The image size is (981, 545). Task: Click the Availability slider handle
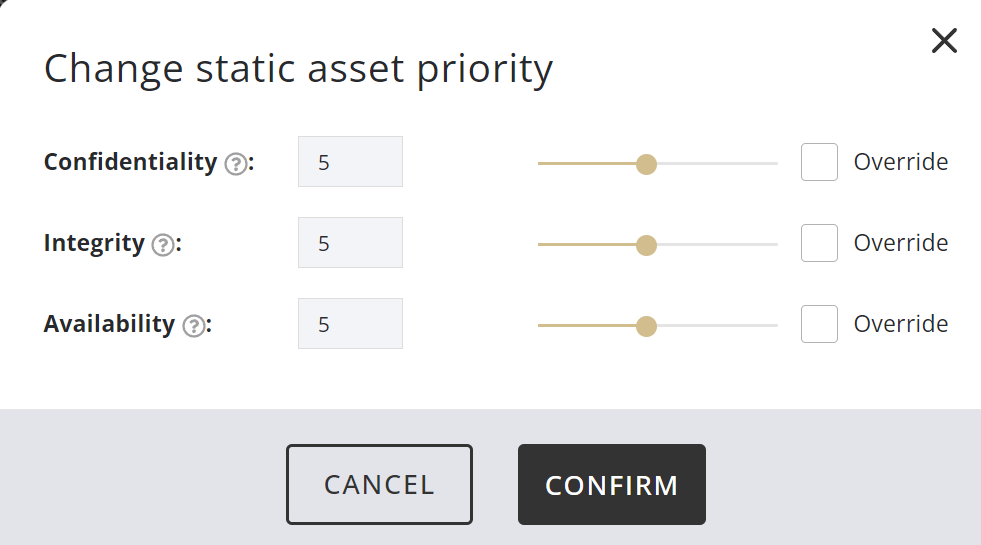(647, 326)
